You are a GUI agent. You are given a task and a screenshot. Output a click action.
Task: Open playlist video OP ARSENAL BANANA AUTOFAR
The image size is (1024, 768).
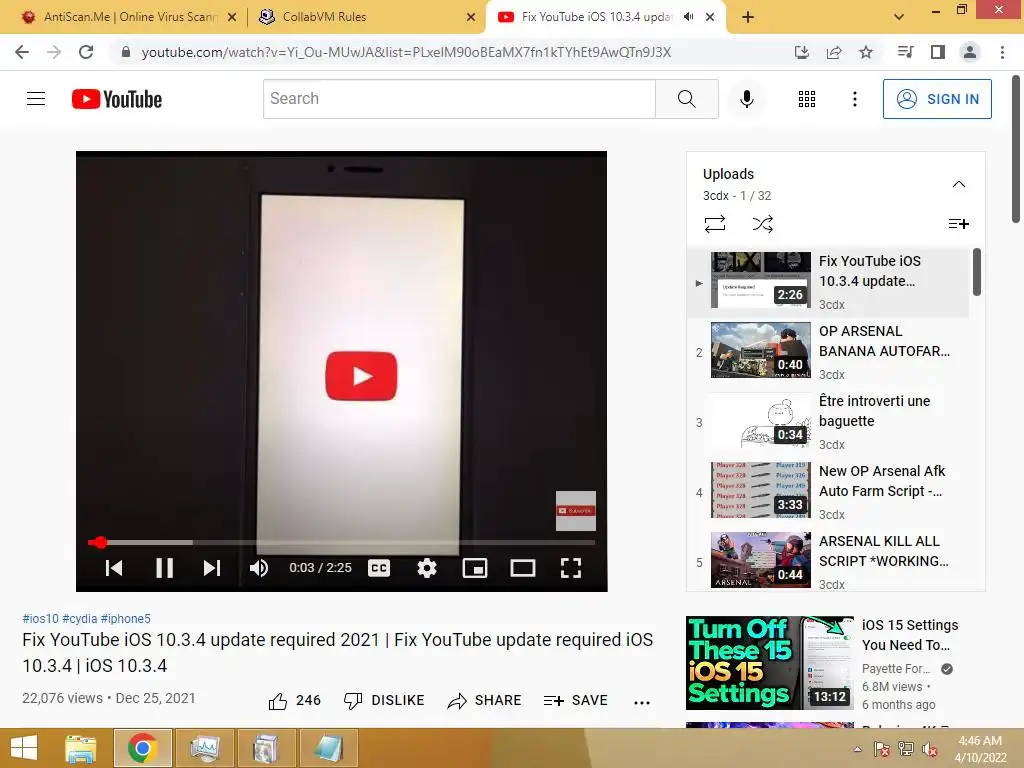[x=828, y=351]
